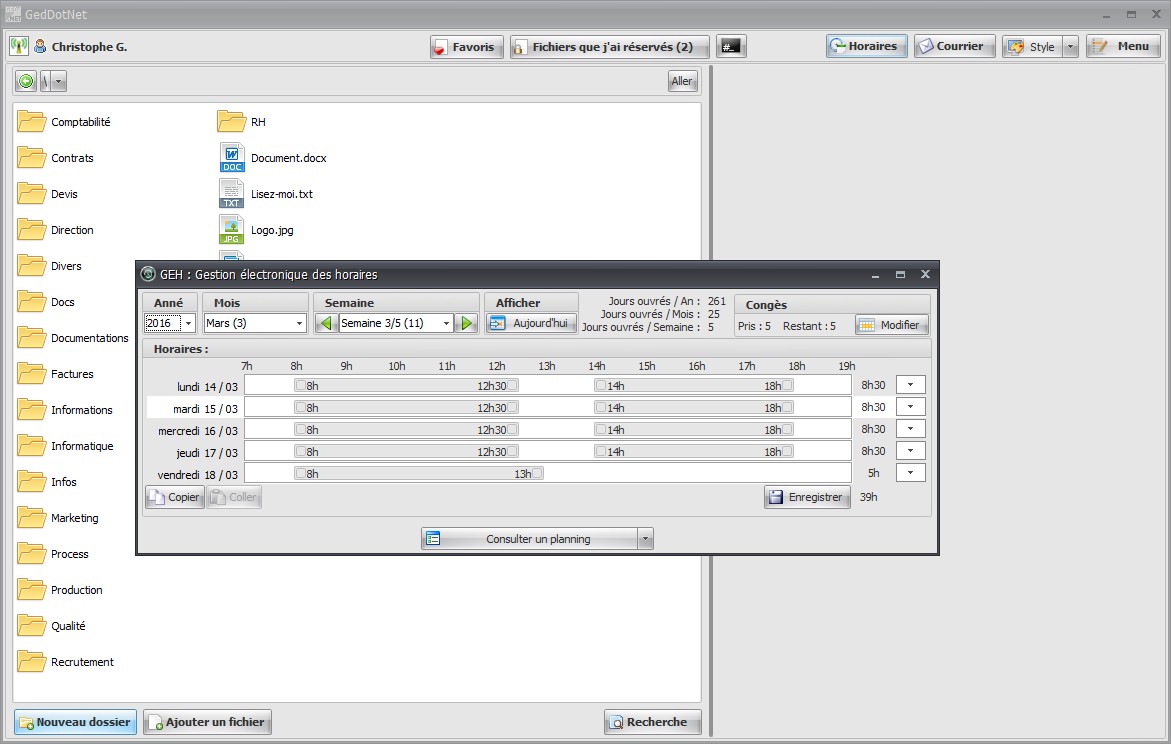Open the Semaine 3/5 (11) combo box

tap(396, 323)
